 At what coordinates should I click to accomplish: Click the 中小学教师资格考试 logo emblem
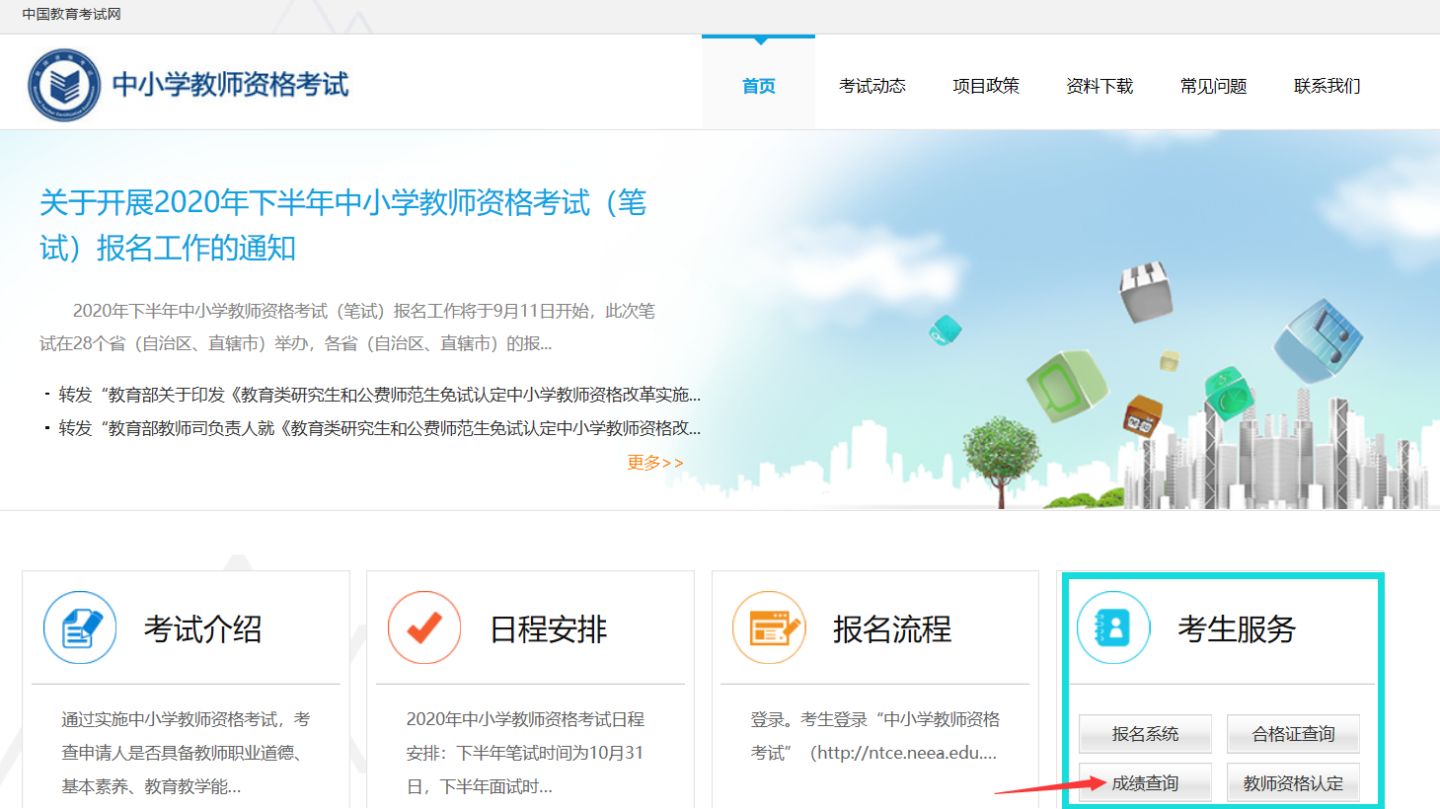pos(62,85)
